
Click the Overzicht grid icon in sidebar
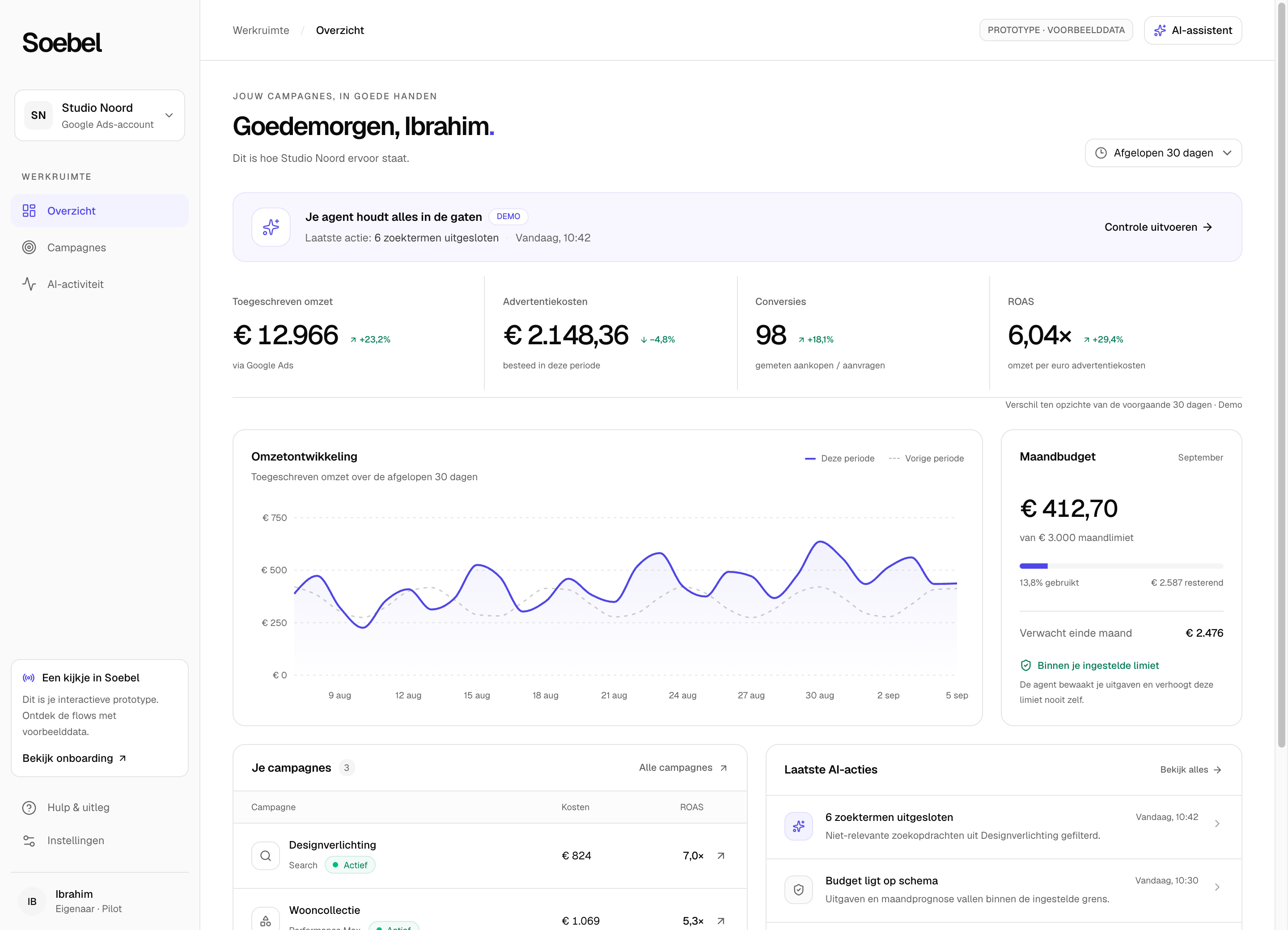[x=29, y=211]
